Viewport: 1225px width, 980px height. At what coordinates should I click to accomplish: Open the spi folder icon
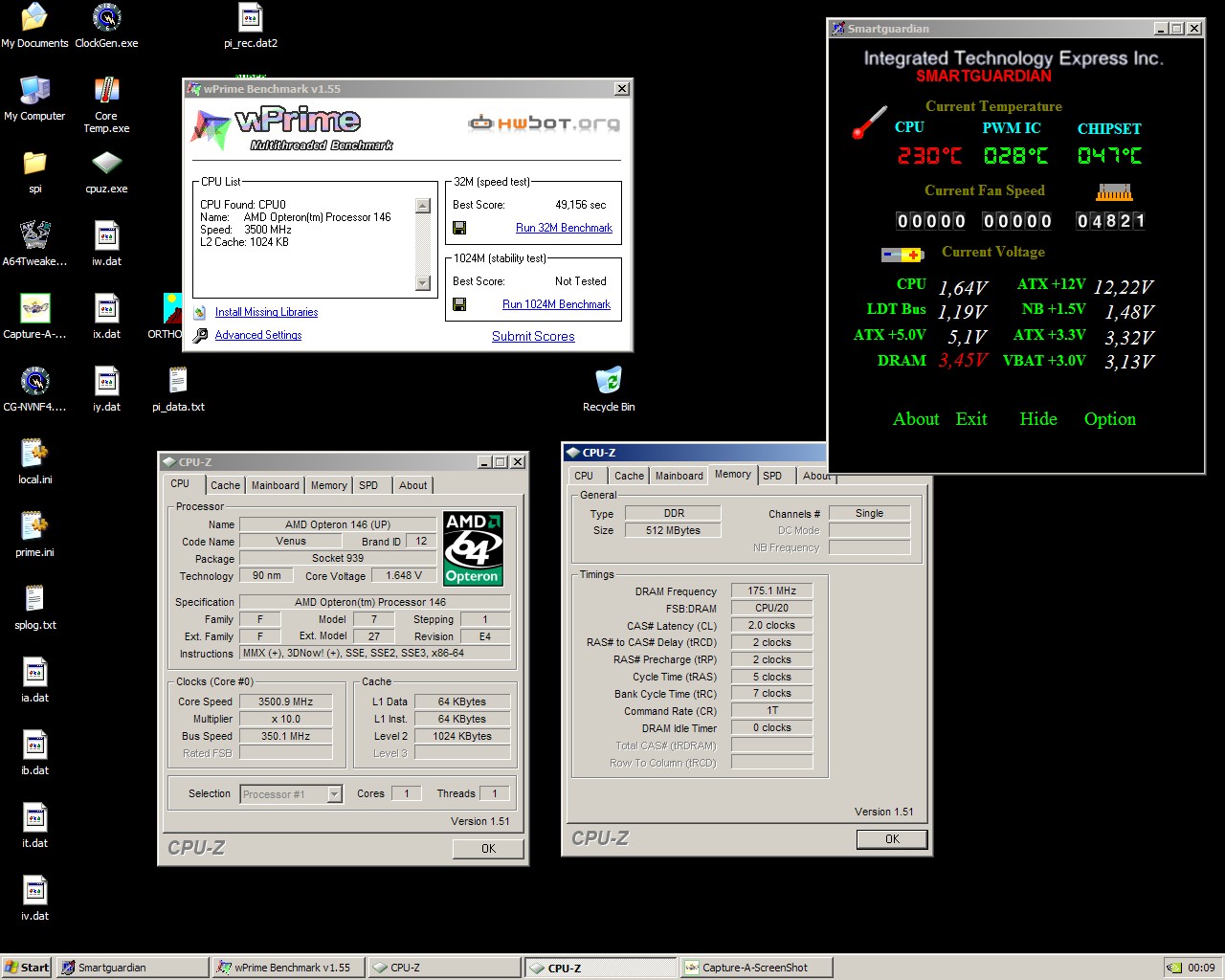point(34,171)
